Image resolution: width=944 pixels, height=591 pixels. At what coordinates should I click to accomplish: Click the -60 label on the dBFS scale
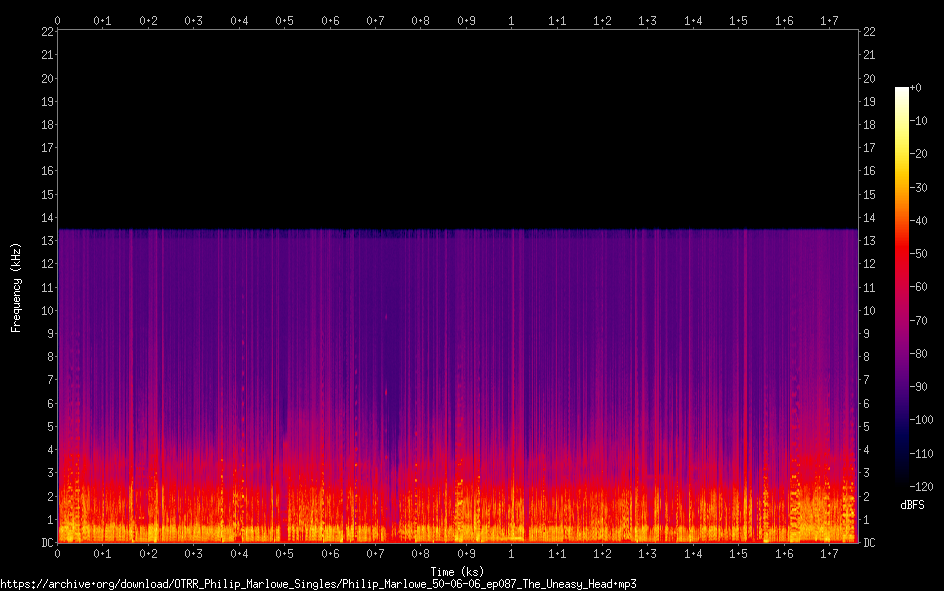[919, 287]
